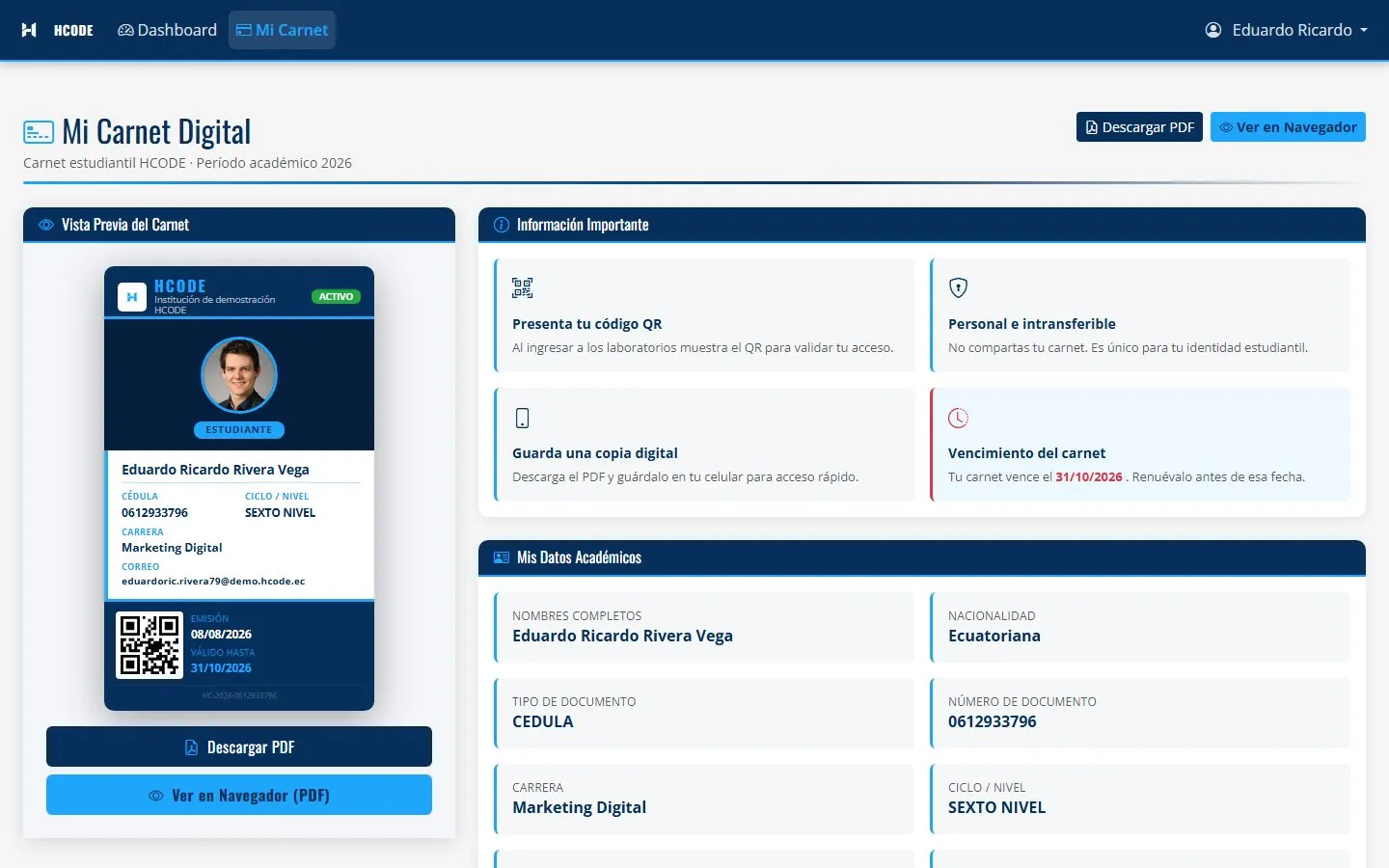This screenshot has width=1389, height=868.
Task: Click the Guarda una copia digital heading
Action: (x=595, y=453)
